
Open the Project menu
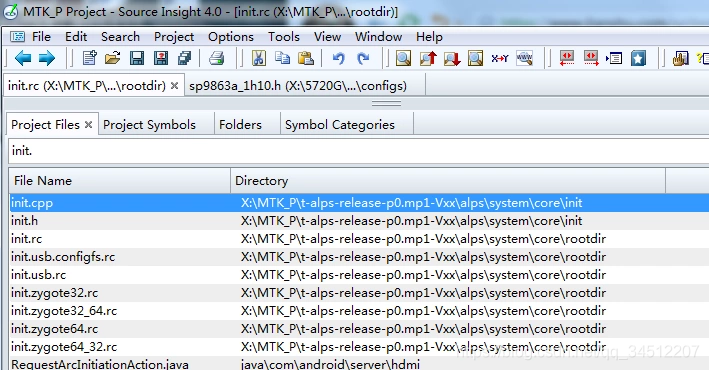[x=174, y=37]
